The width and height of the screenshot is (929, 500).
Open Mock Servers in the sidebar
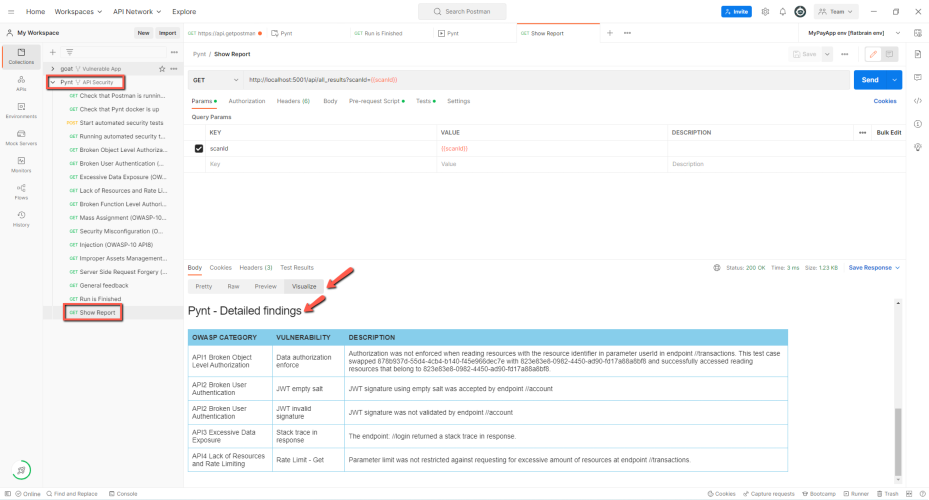[21, 137]
